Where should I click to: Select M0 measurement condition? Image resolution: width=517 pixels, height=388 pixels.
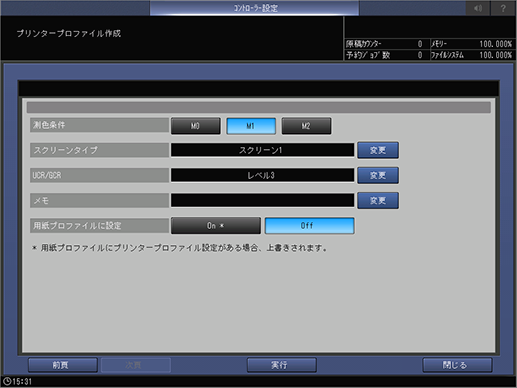coord(196,126)
